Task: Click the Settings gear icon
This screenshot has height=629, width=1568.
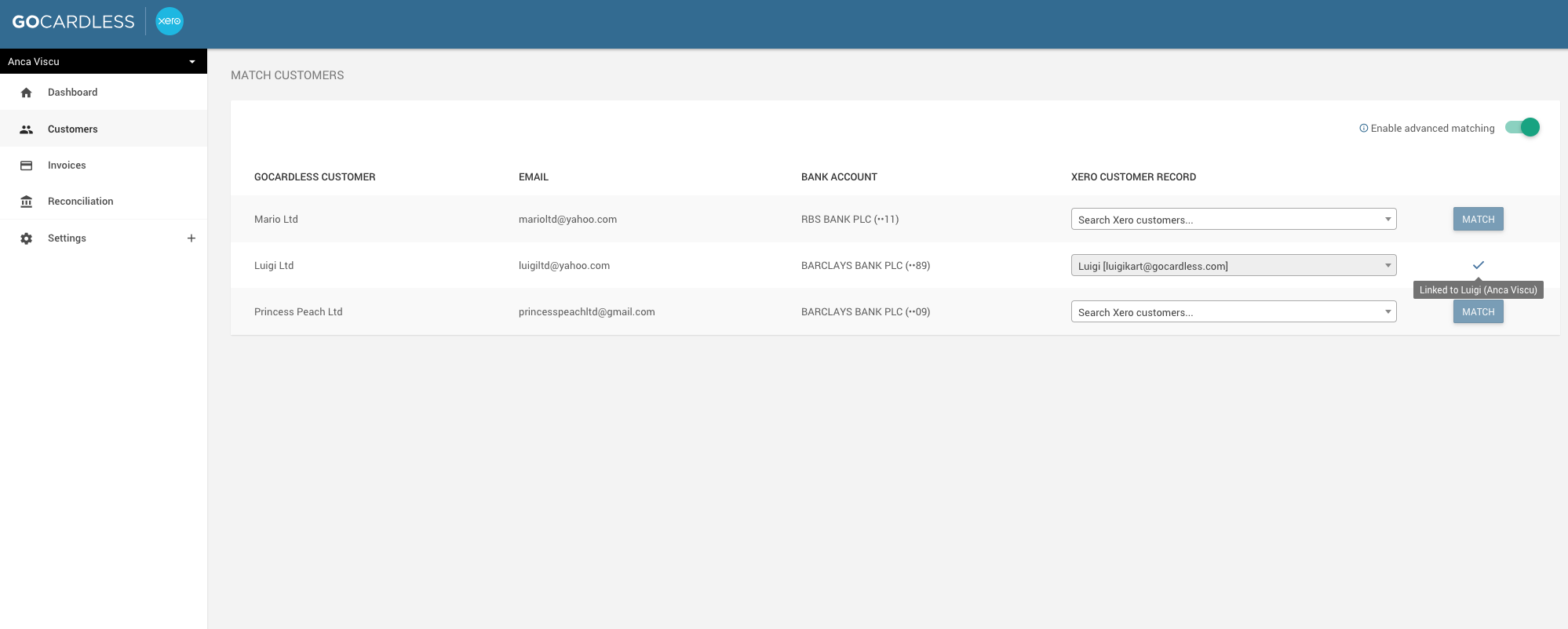Action: (x=27, y=238)
